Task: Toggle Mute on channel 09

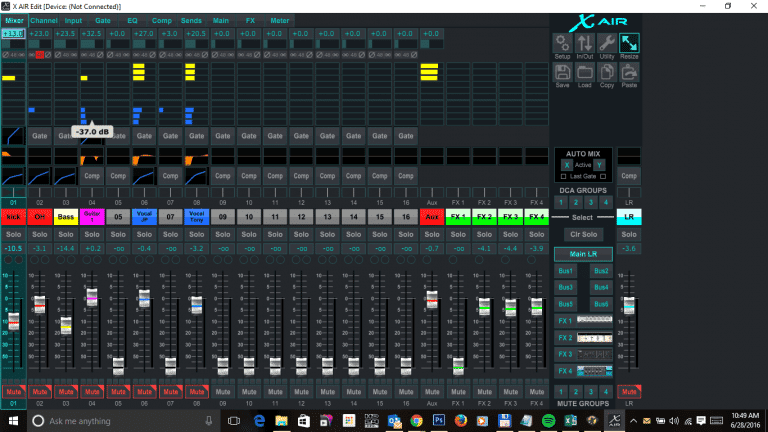Action: point(223,391)
